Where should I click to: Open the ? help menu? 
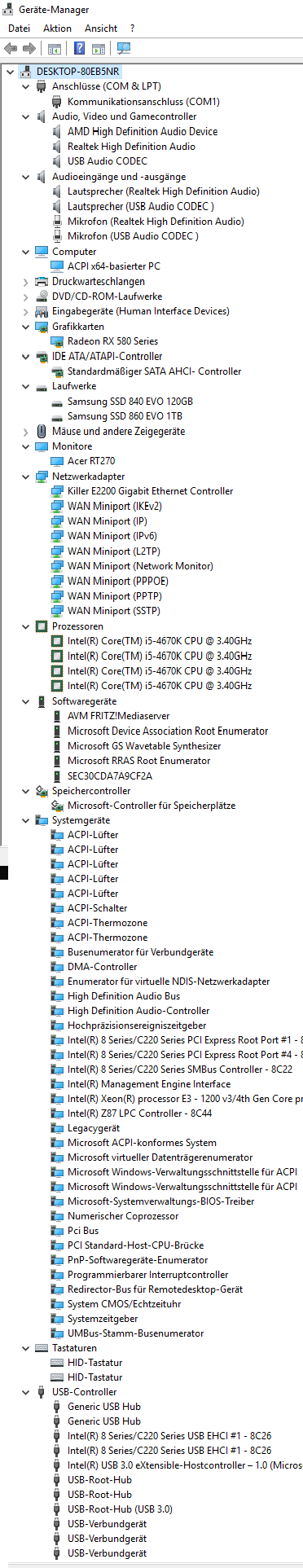click(x=132, y=29)
